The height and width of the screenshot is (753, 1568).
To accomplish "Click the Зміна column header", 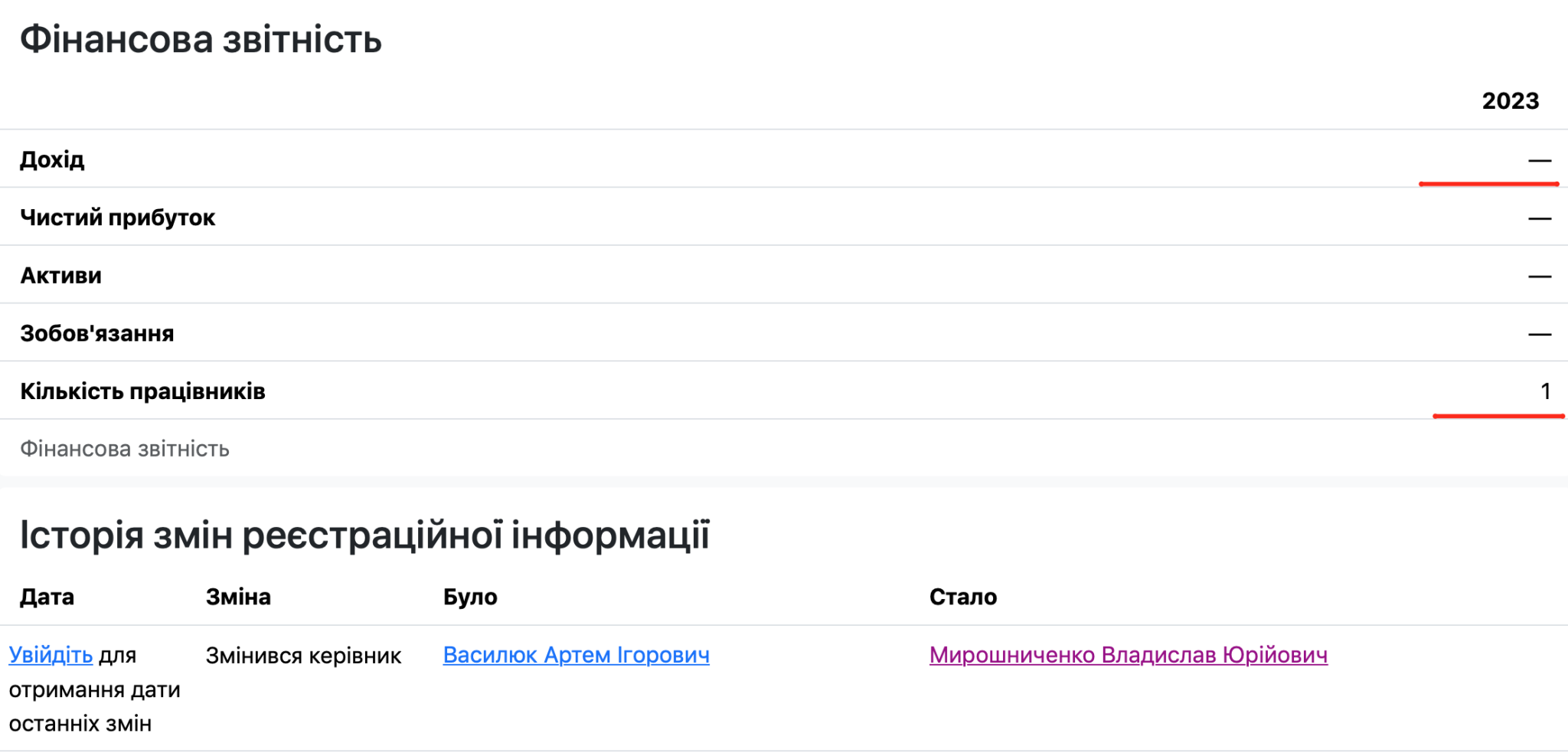I will click(238, 597).
